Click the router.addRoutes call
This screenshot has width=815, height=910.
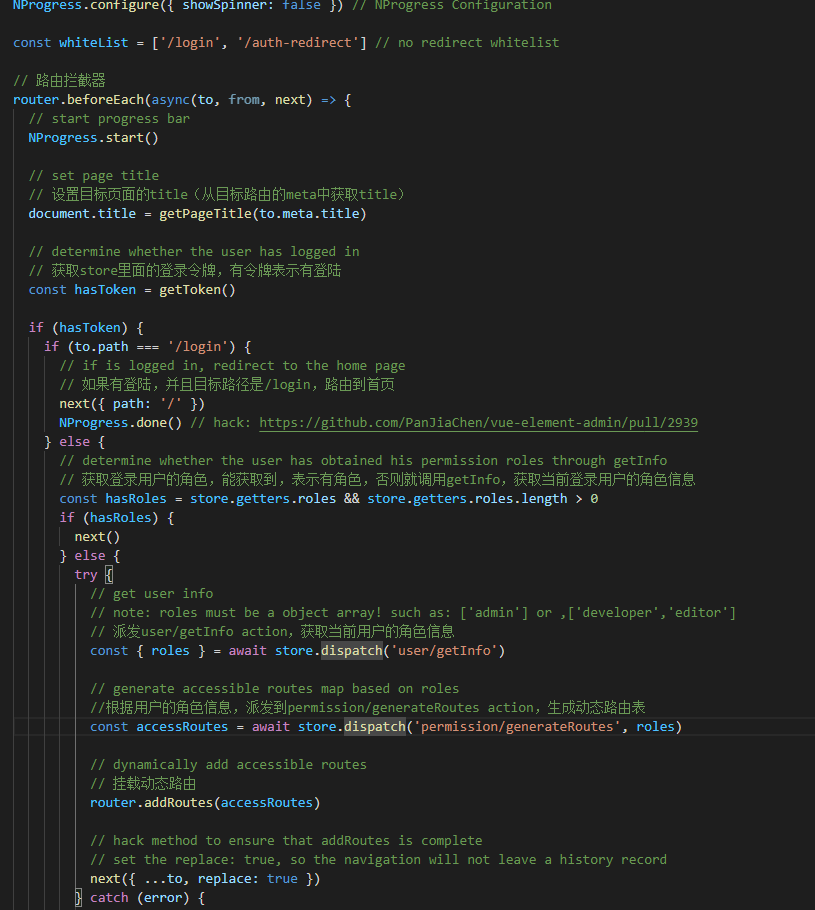coord(205,803)
